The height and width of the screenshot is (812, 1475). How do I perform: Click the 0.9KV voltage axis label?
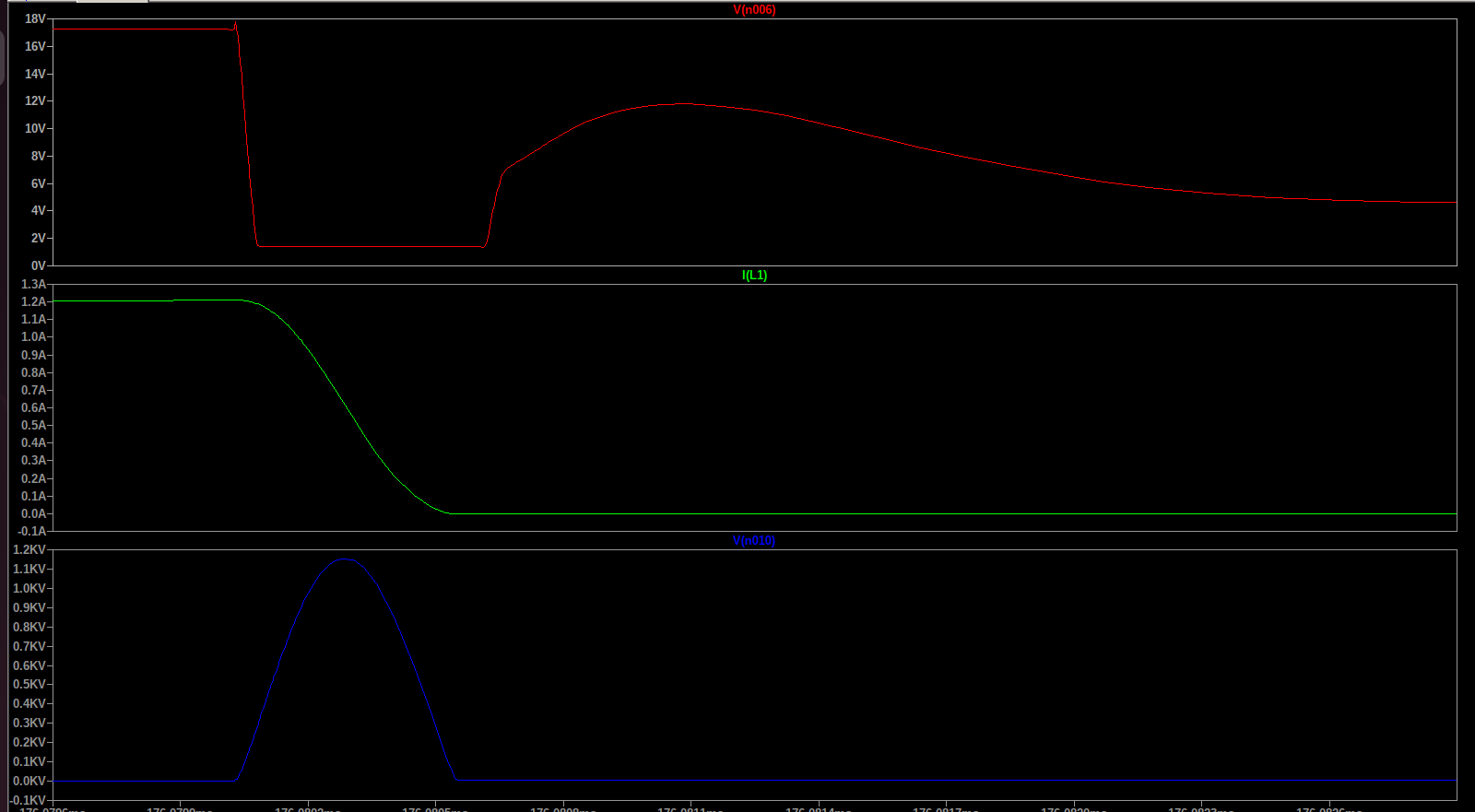point(29,607)
